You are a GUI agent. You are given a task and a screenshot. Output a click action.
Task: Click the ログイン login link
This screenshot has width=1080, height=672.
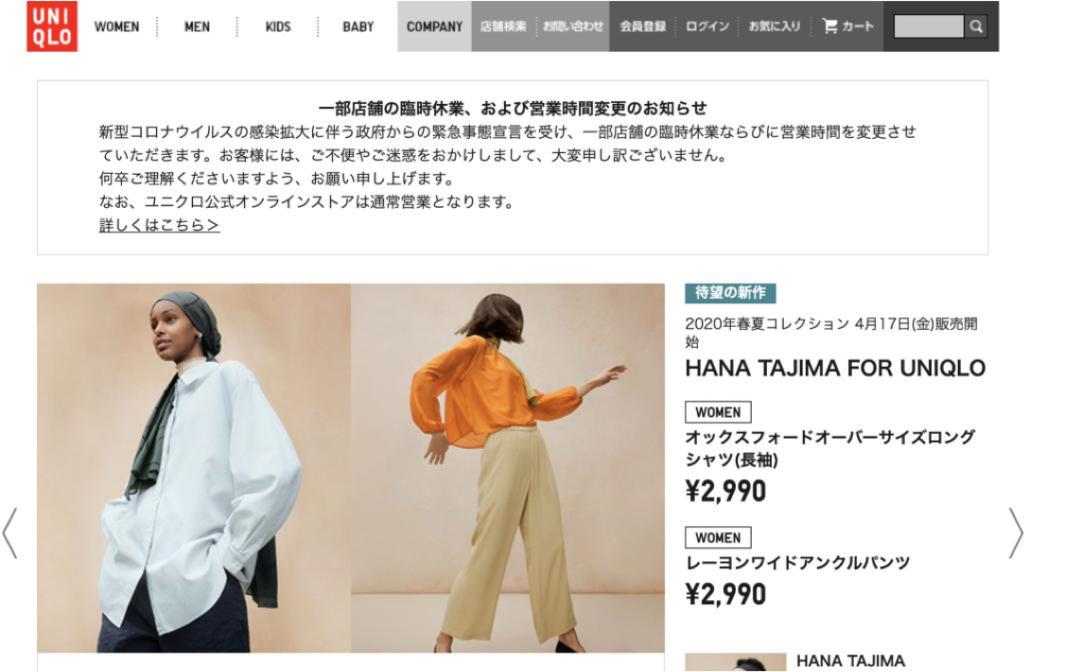(x=707, y=27)
